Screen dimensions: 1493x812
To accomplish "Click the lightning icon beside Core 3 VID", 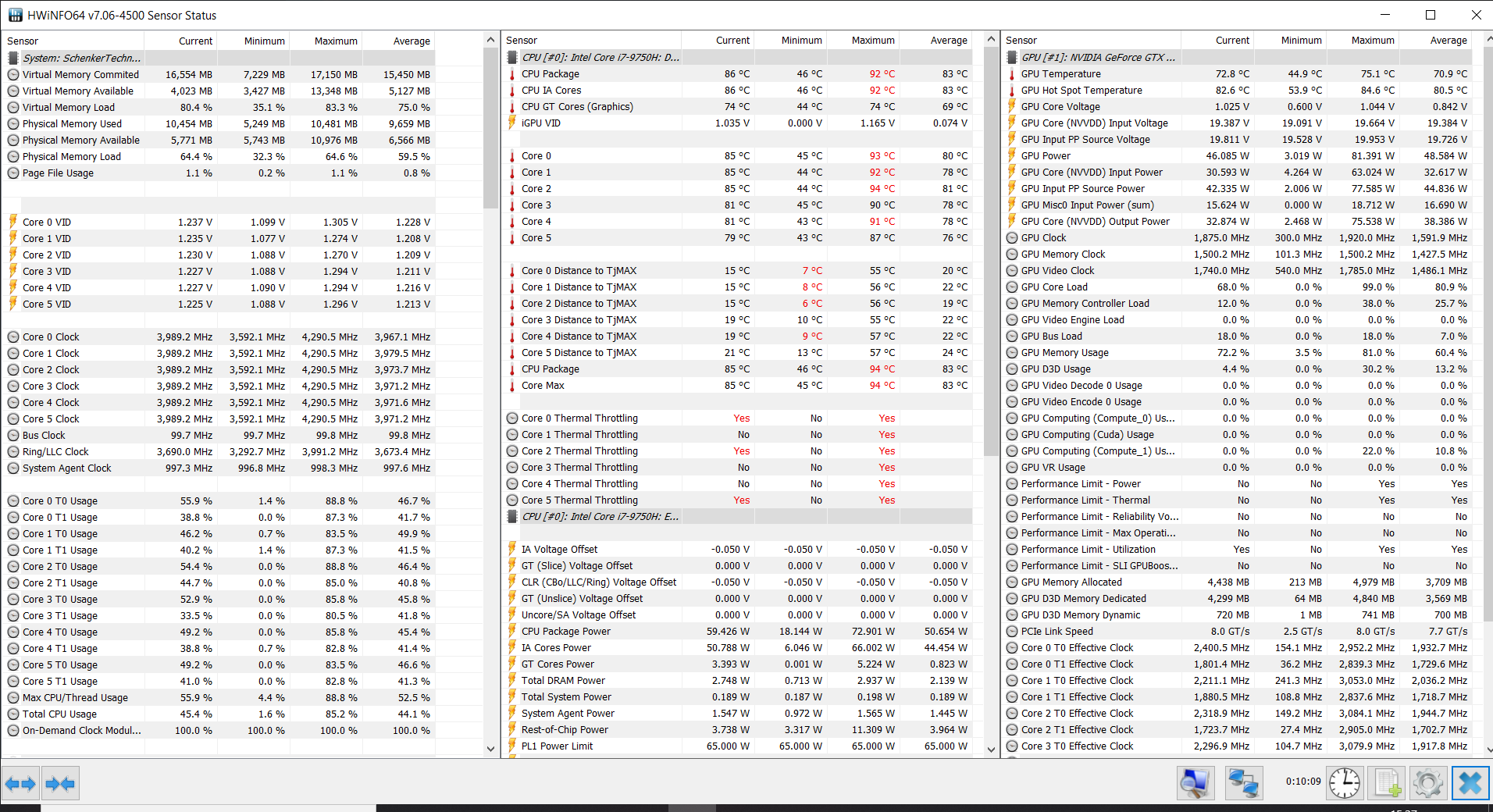I will click(x=13, y=271).
